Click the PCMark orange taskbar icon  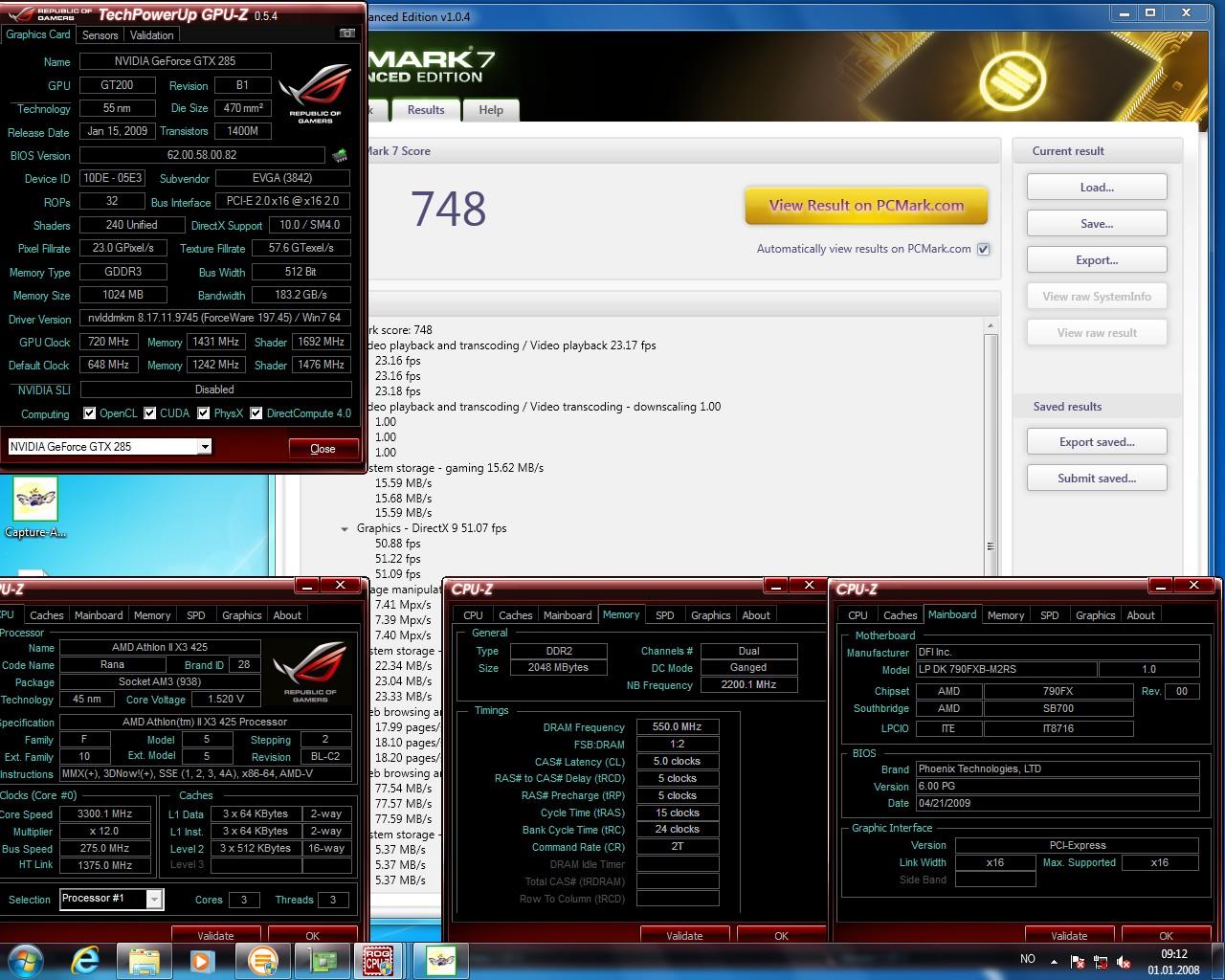pos(262,960)
